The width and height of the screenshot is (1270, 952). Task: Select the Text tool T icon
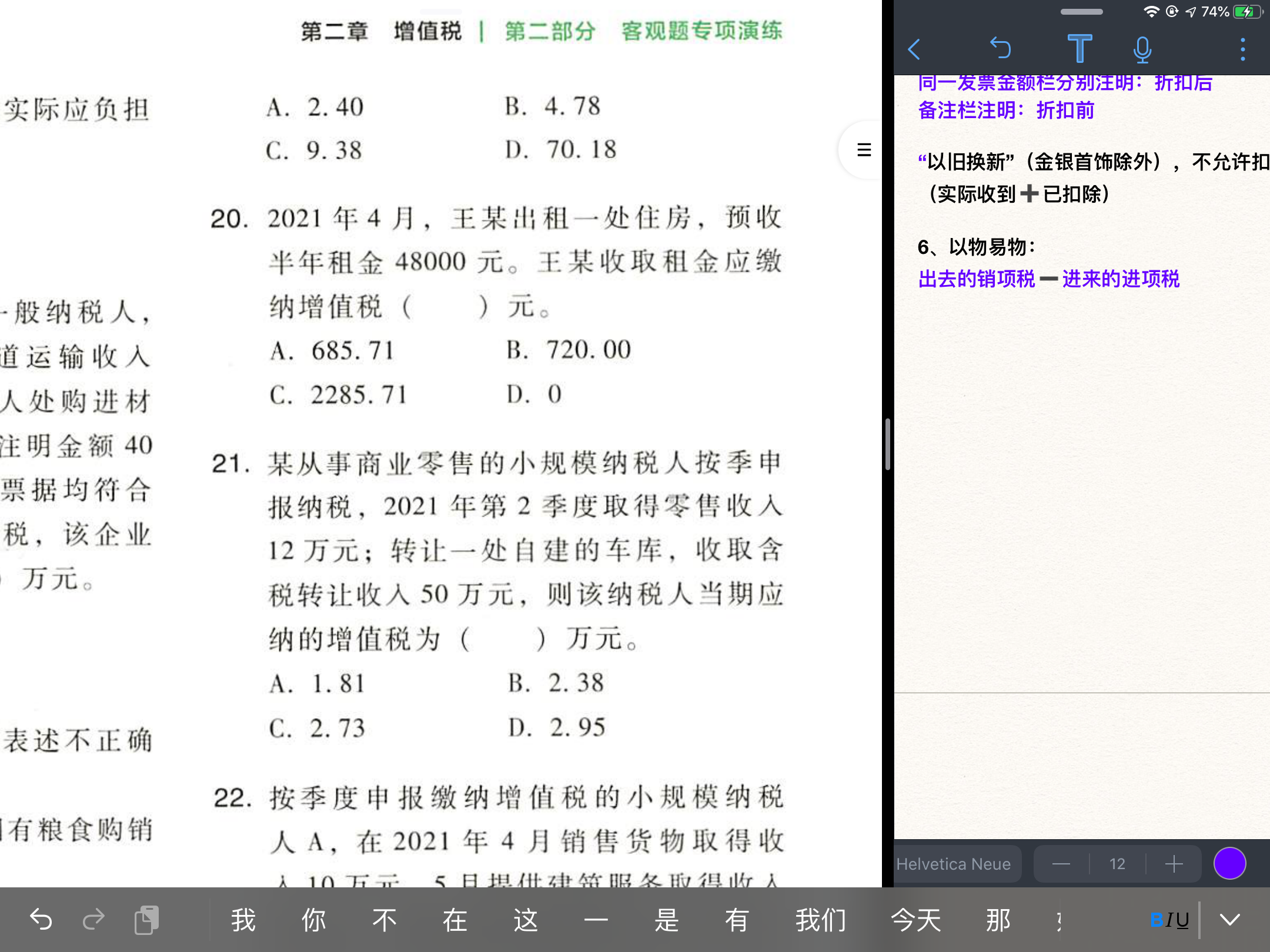click(1079, 48)
